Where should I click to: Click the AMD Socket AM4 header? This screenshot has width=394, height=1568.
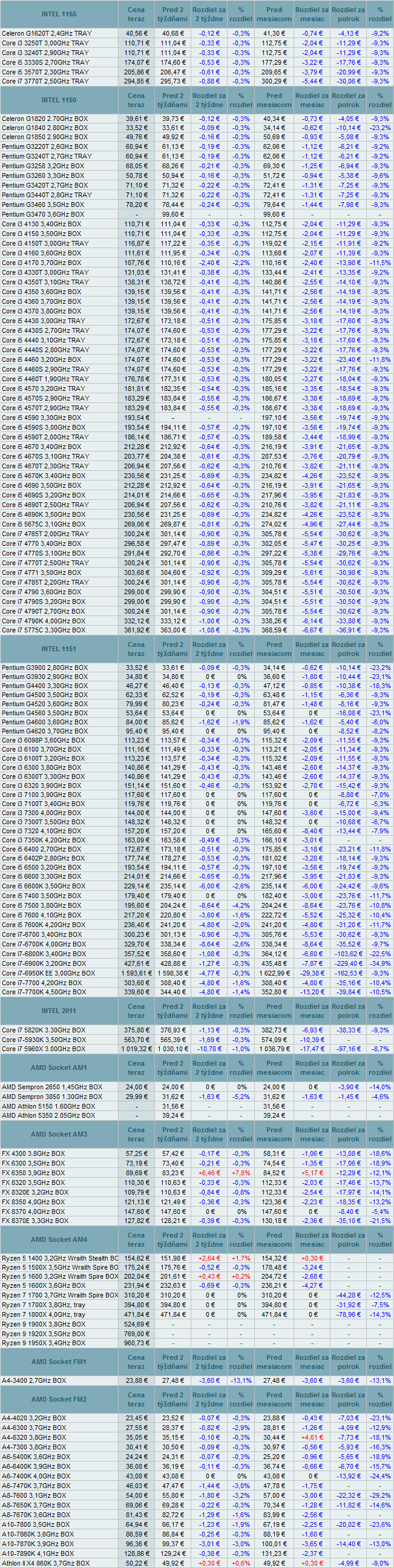click(x=59, y=1239)
